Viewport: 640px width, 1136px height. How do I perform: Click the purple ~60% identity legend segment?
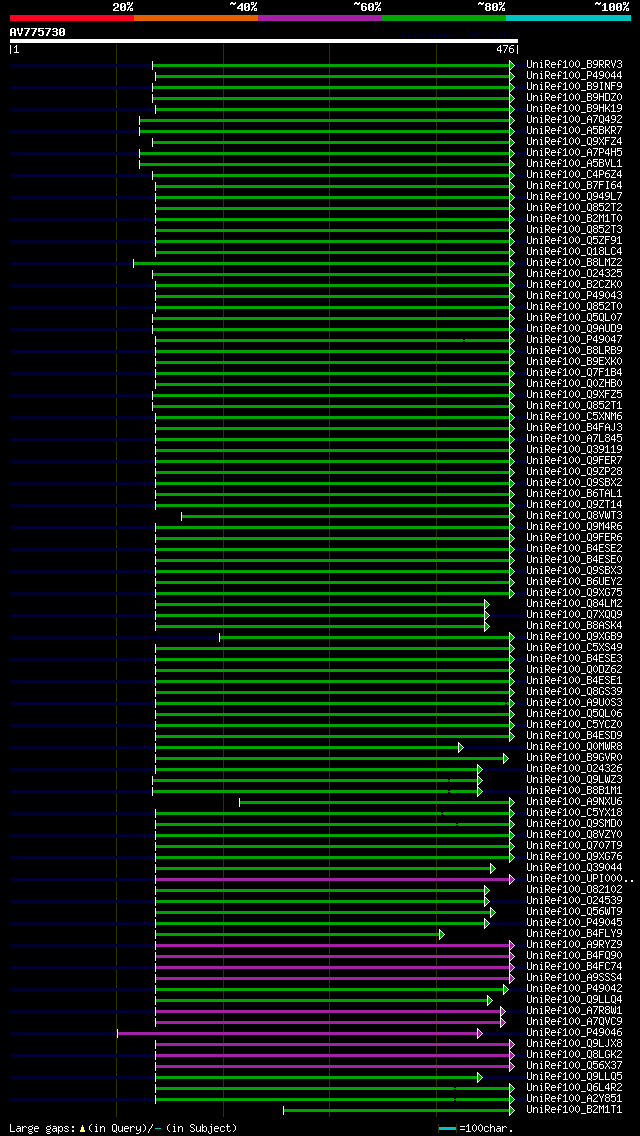click(320, 17)
